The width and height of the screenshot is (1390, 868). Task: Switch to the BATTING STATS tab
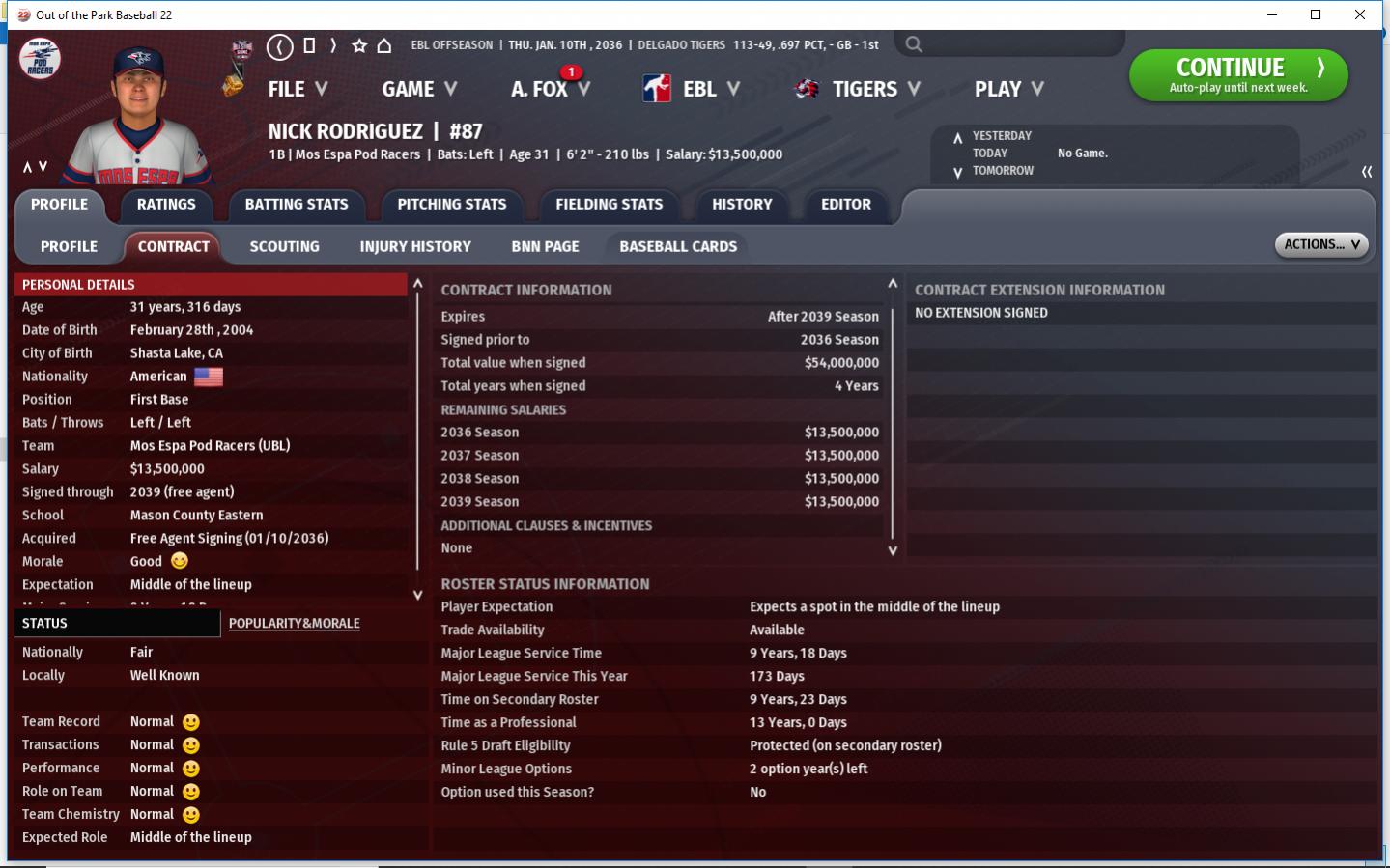[x=297, y=205]
